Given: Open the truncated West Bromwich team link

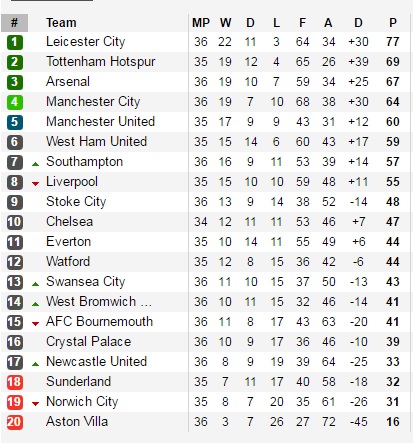Looking at the screenshot, I should (x=99, y=302).
